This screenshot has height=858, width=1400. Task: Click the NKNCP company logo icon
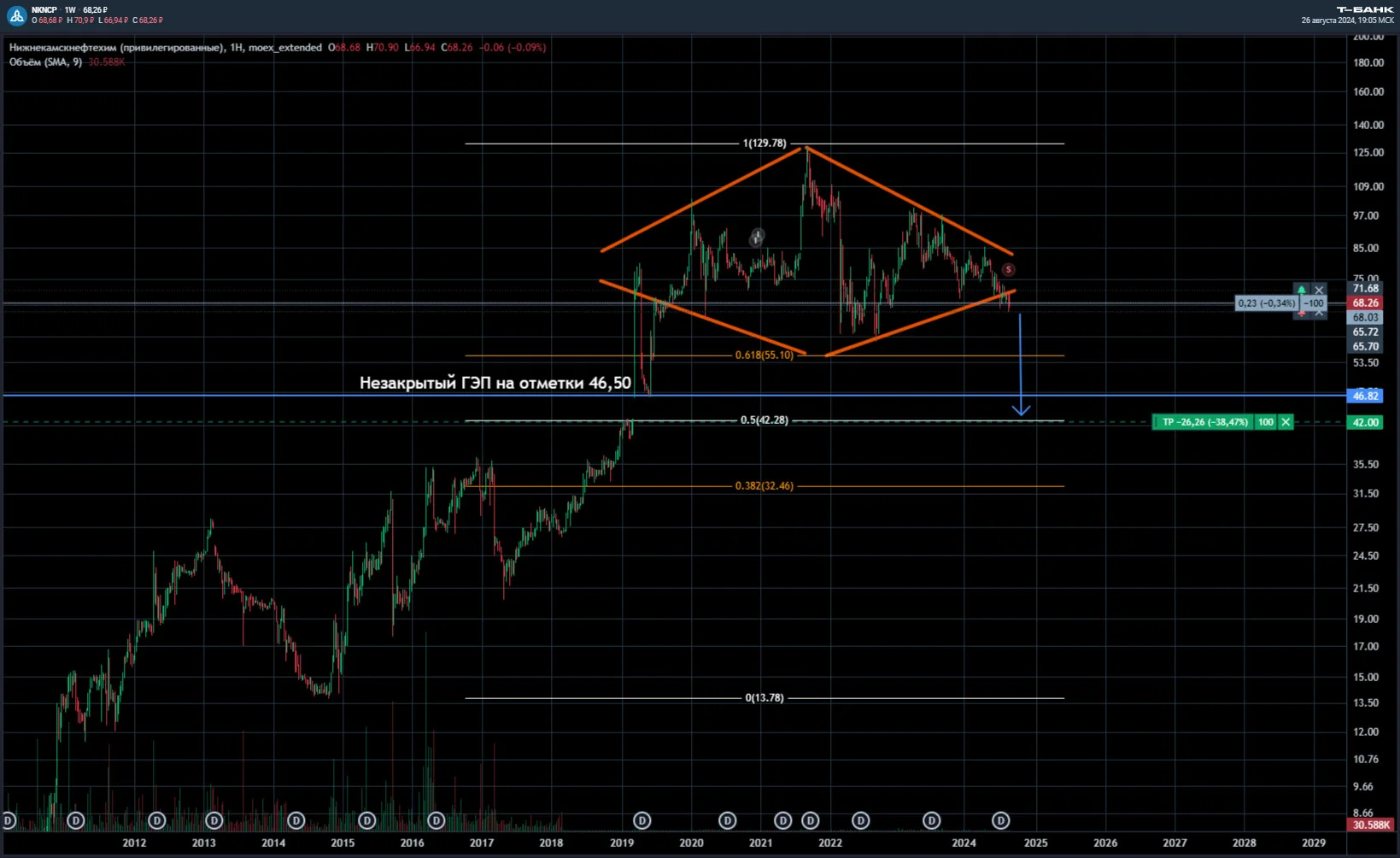[x=17, y=15]
